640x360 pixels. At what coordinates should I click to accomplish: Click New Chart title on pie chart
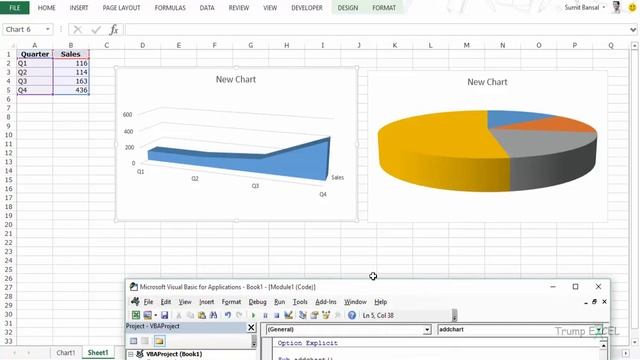pos(487,82)
